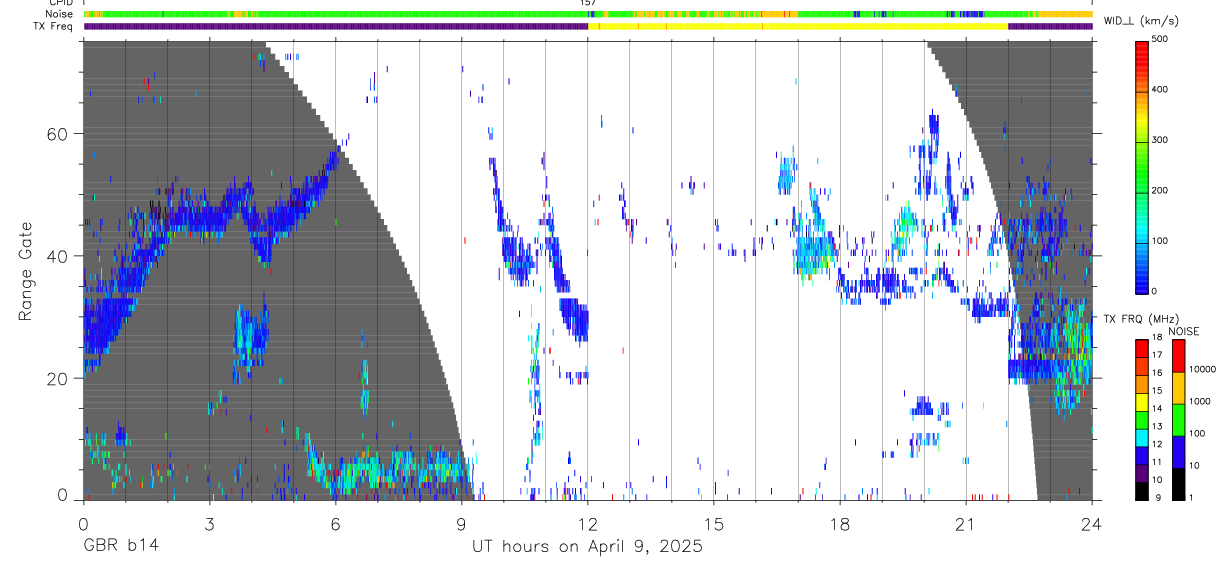The image size is (1228, 567).
Task: Click the '16' MHz frequency legend label
Action: point(1158,374)
